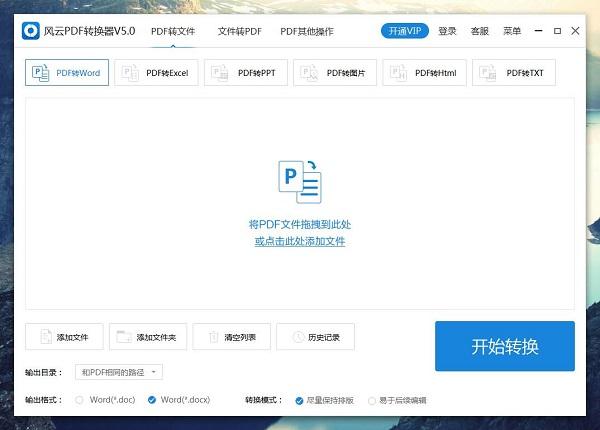600x430 pixels.
Task: Choose the PDF转TXT conversion icon
Action: click(x=487, y=73)
